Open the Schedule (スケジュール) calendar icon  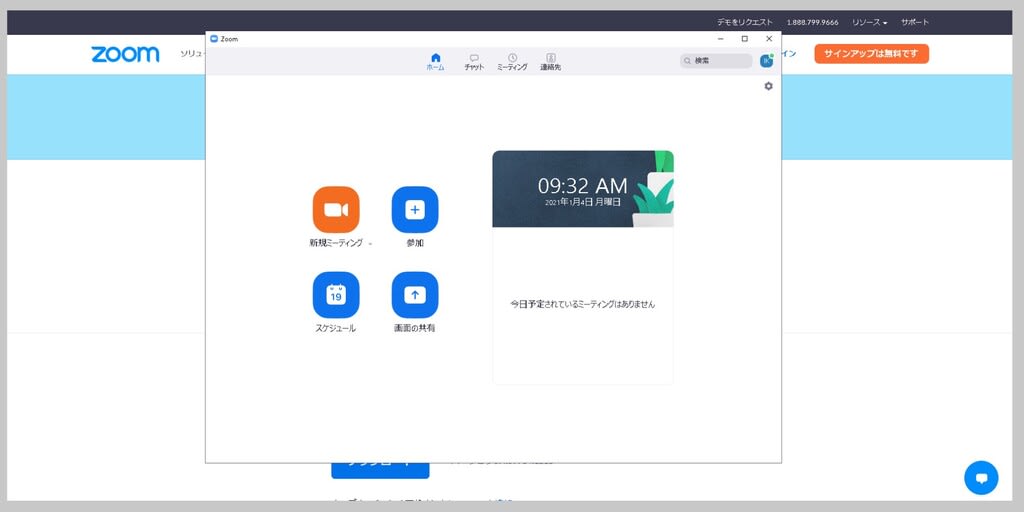pos(336,295)
